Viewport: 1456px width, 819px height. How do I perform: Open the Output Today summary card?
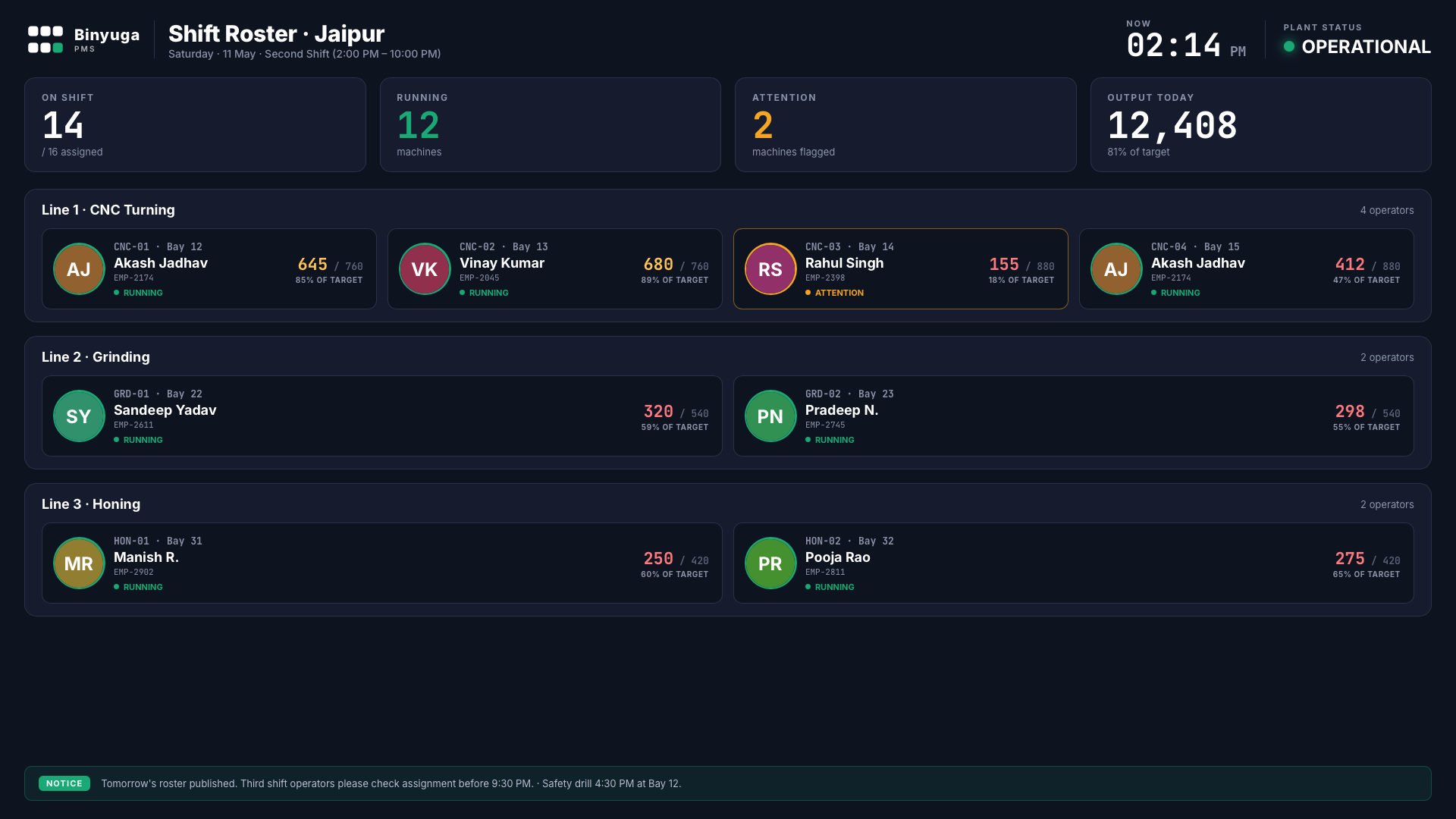(1261, 124)
